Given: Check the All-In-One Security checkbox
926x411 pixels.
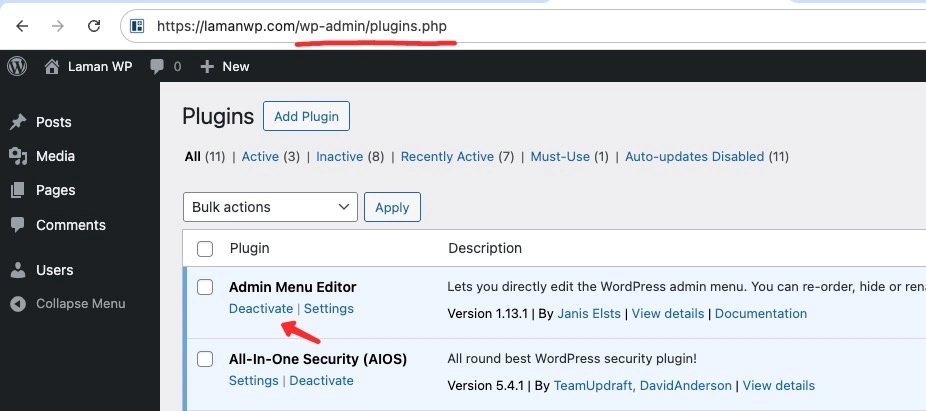Looking at the screenshot, I should coord(205,358).
